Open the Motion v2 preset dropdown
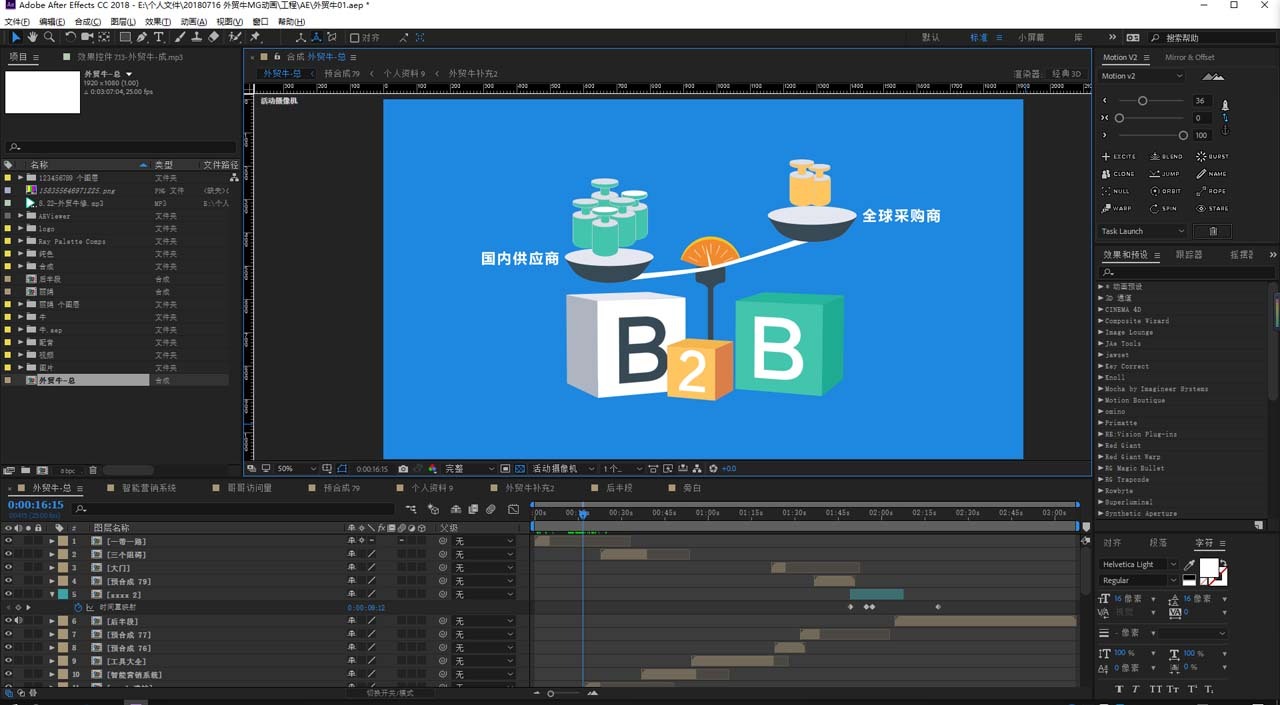This screenshot has height=705, width=1280. point(1143,76)
